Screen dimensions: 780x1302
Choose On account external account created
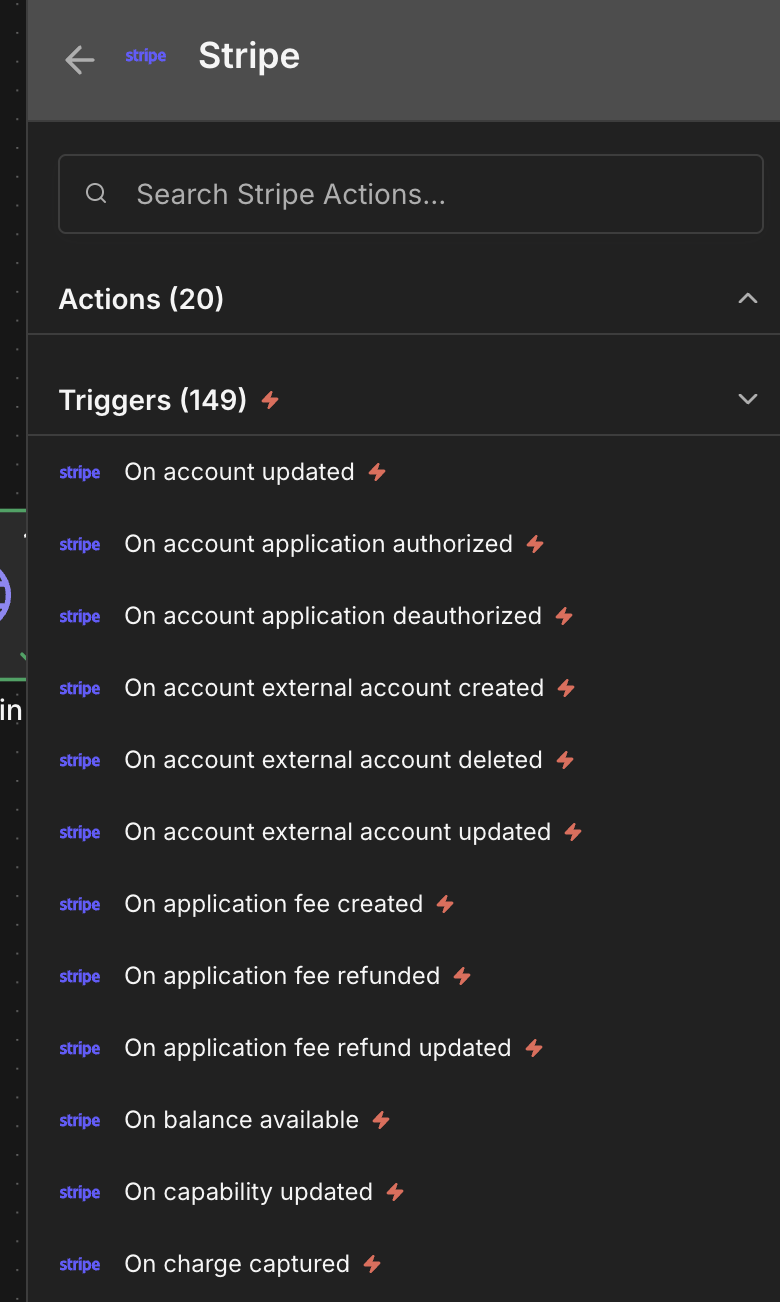[x=404, y=688]
